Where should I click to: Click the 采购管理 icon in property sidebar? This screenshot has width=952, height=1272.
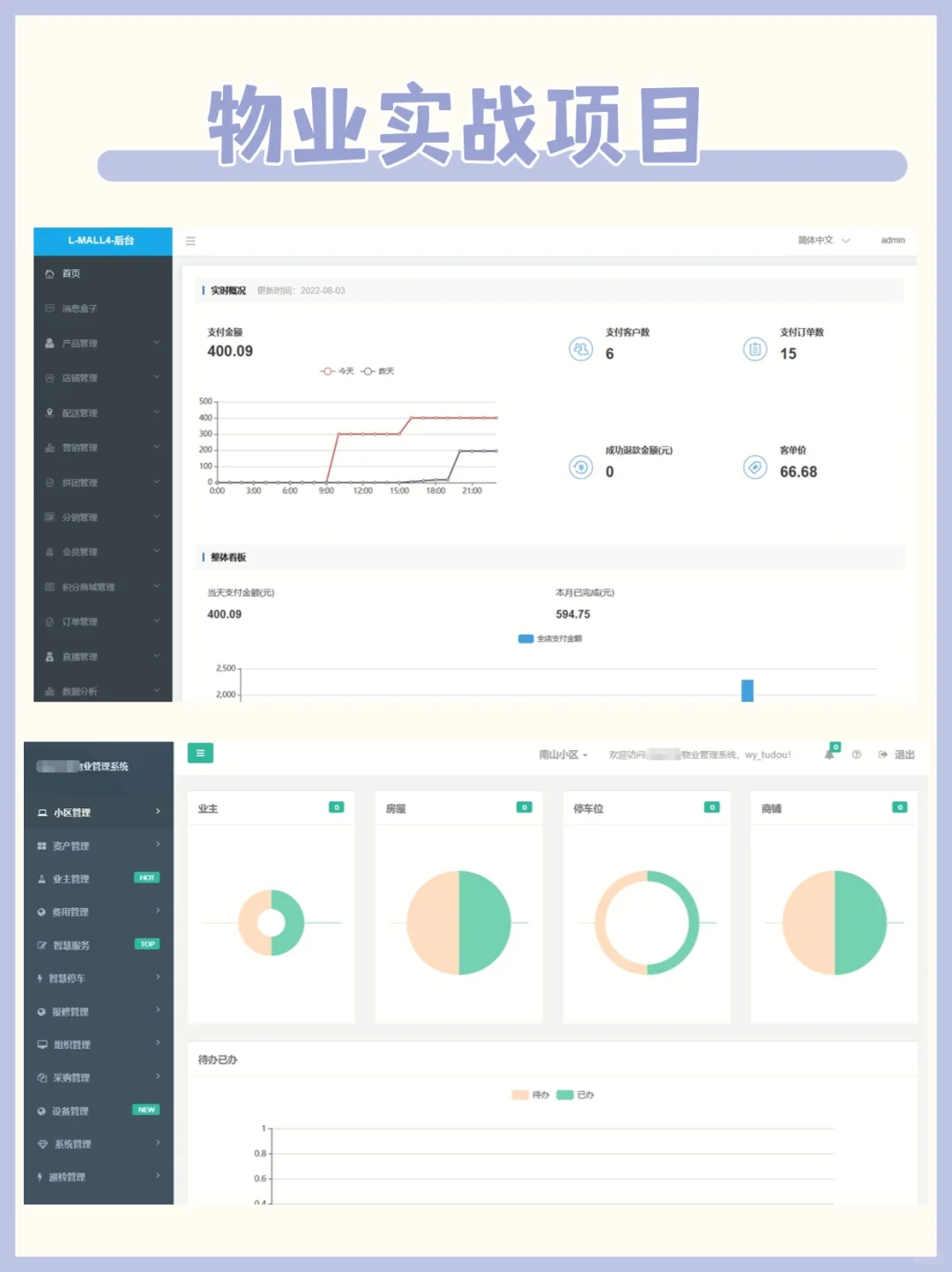click(41, 1078)
